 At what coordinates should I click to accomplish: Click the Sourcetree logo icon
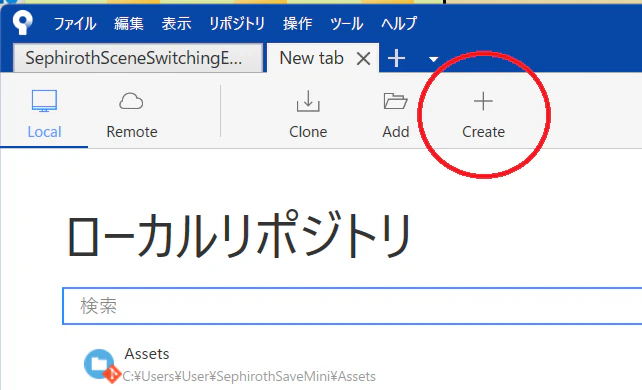tap(23, 22)
